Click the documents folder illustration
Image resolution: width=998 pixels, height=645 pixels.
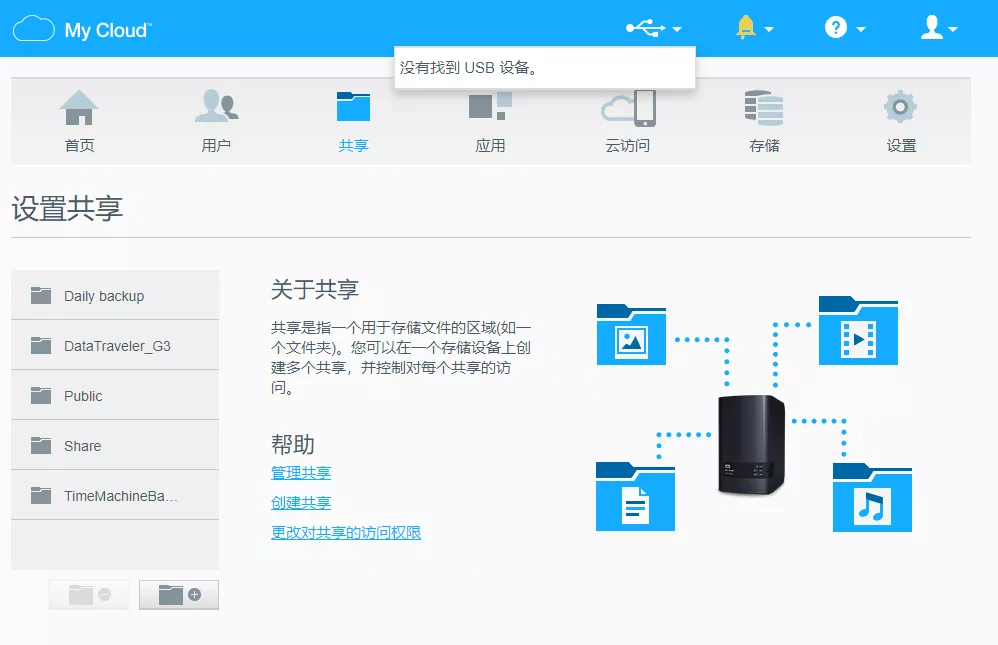635,497
